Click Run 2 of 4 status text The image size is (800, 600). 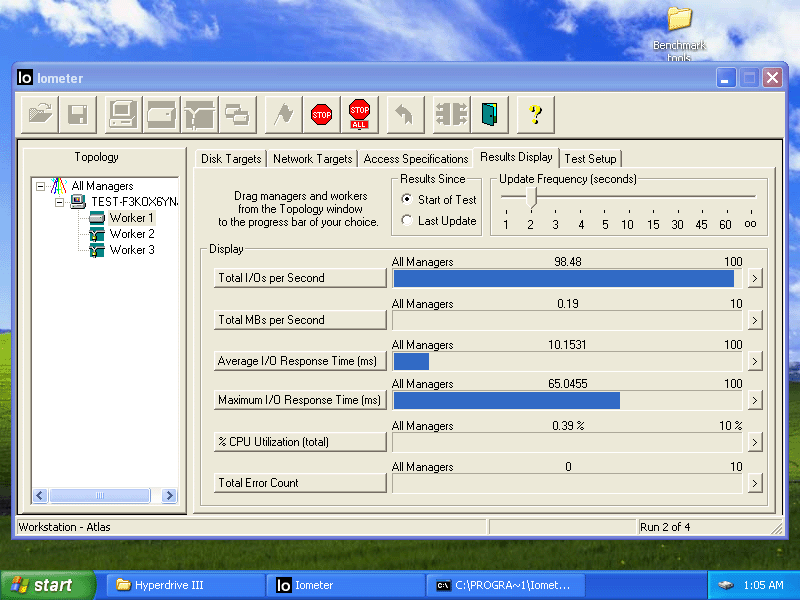click(x=665, y=527)
